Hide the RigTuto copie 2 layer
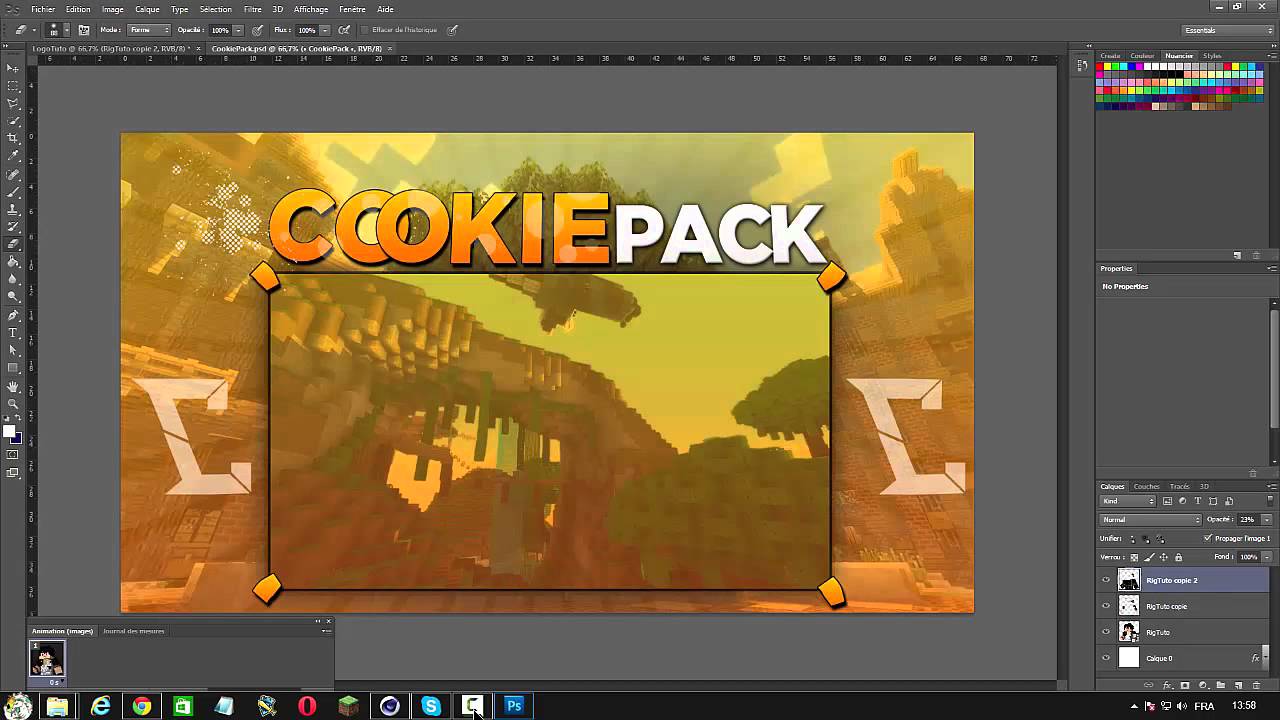This screenshot has height=720, width=1280. click(x=1106, y=580)
